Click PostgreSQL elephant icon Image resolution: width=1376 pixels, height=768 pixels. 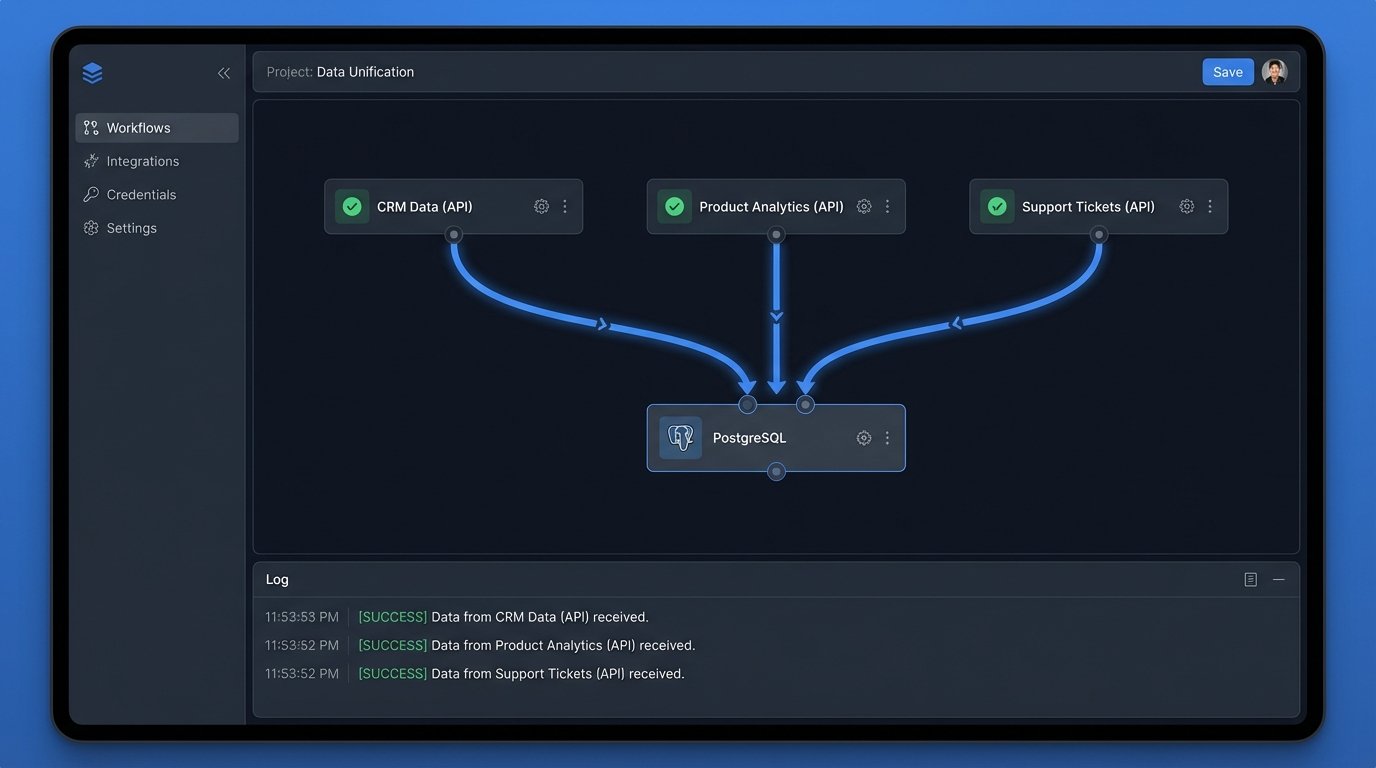pos(680,438)
